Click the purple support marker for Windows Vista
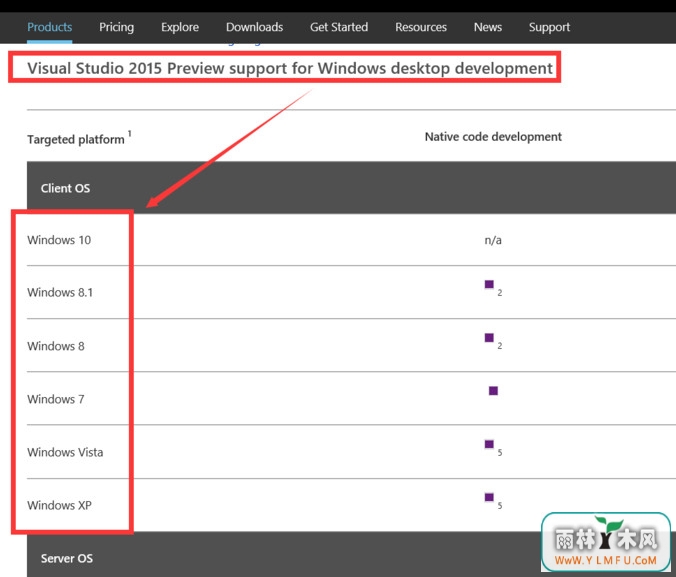This screenshot has height=577, width=676. (489, 444)
